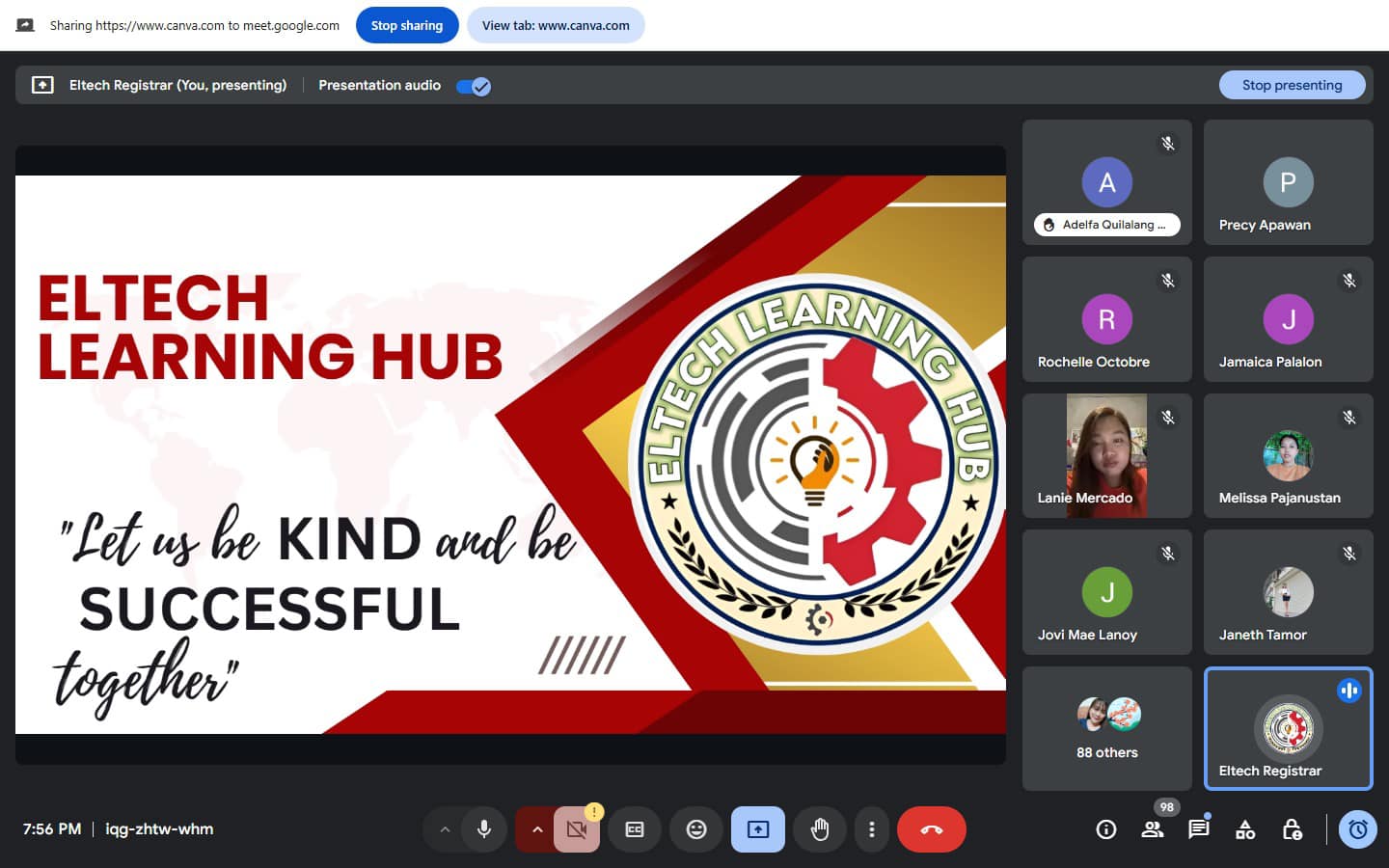Click the audio activity indicator on Eltech Registrar tile
Viewport: 1389px width, 868px height.
tap(1349, 691)
